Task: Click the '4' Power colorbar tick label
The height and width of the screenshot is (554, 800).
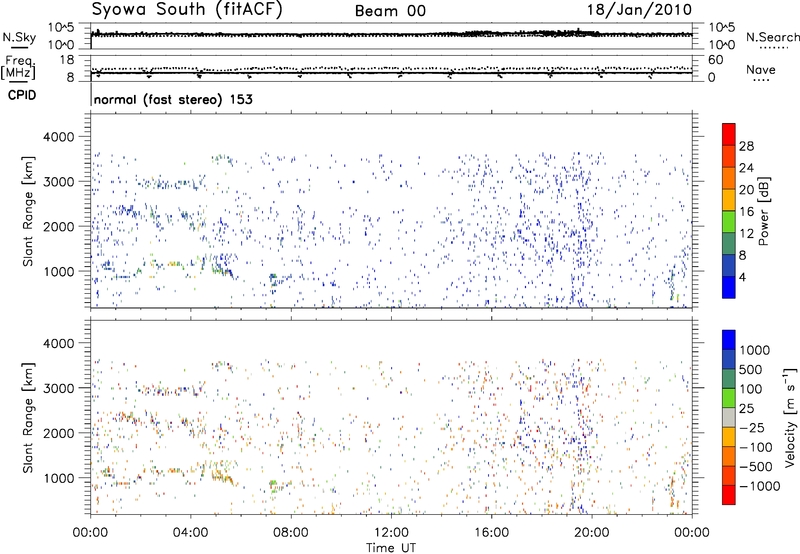Action: coord(742,277)
